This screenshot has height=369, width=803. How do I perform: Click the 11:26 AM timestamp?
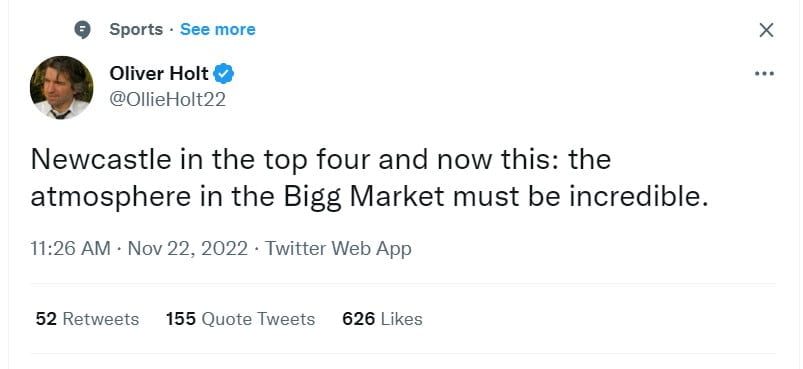pos(71,249)
